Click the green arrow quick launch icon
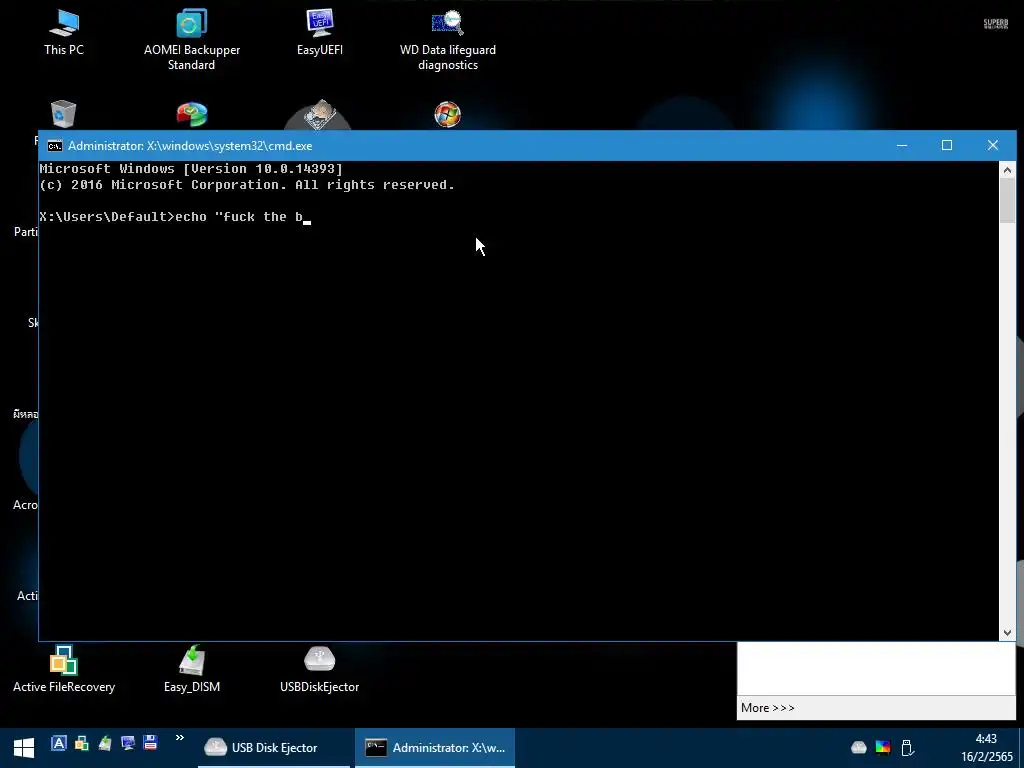Image resolution: width=1024 pixels, height=768 pixels. click(x=104, y=743)
